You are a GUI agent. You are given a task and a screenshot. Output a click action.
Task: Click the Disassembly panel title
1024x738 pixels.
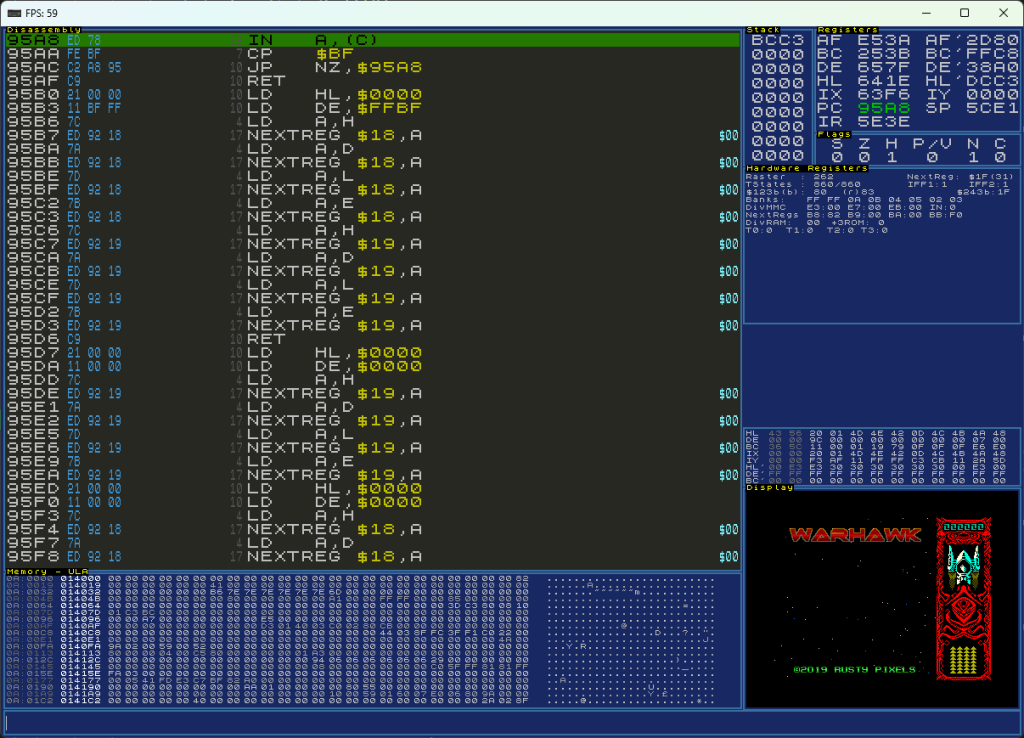pos(43,30)
